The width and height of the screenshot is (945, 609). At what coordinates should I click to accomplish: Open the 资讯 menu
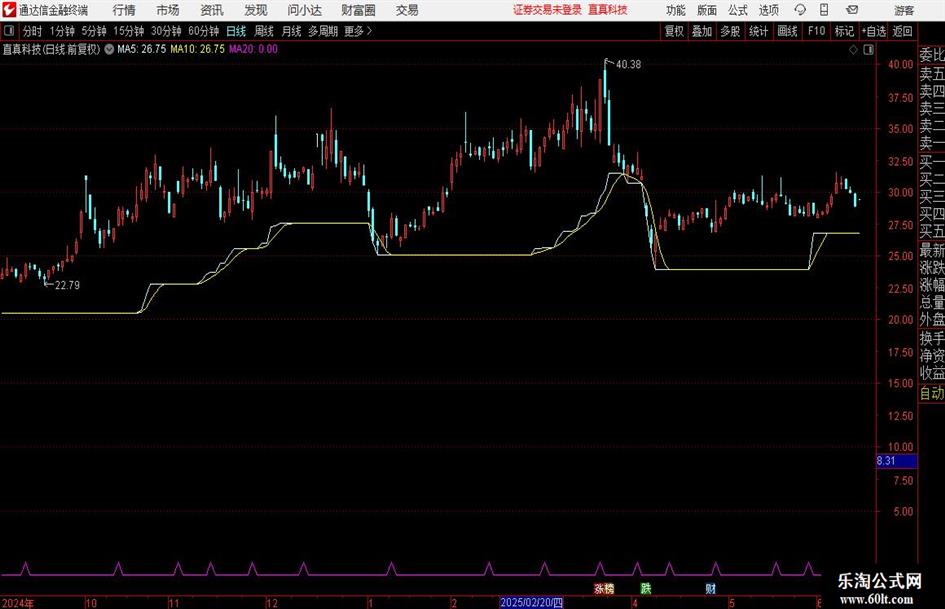coord(212,10)
